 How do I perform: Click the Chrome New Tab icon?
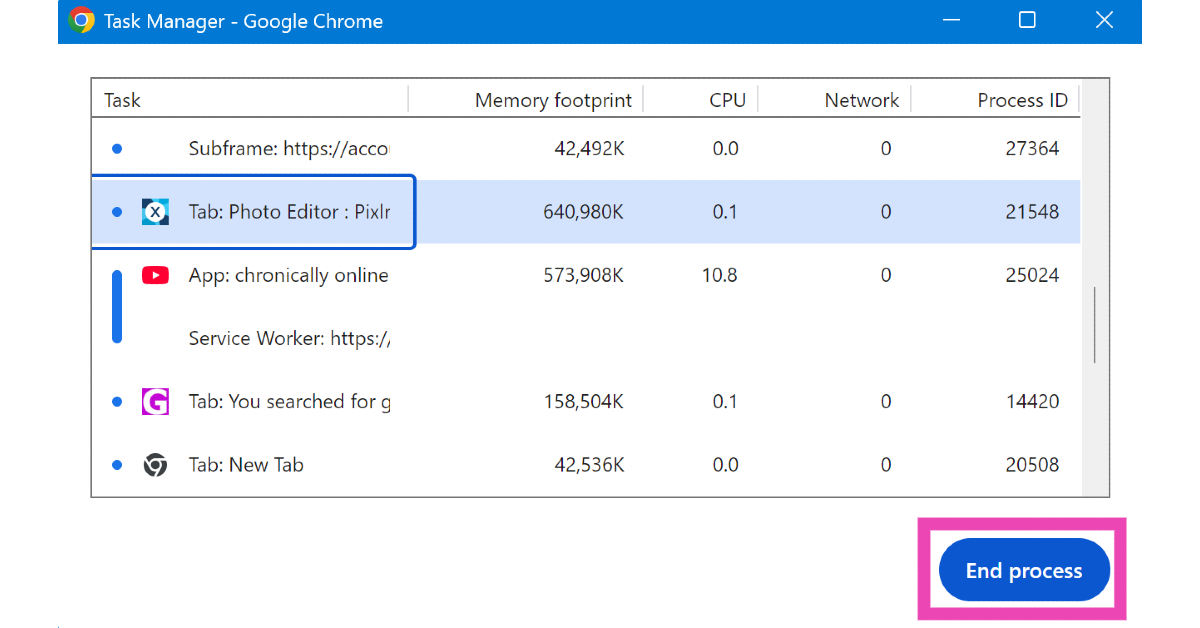point(155,465)
